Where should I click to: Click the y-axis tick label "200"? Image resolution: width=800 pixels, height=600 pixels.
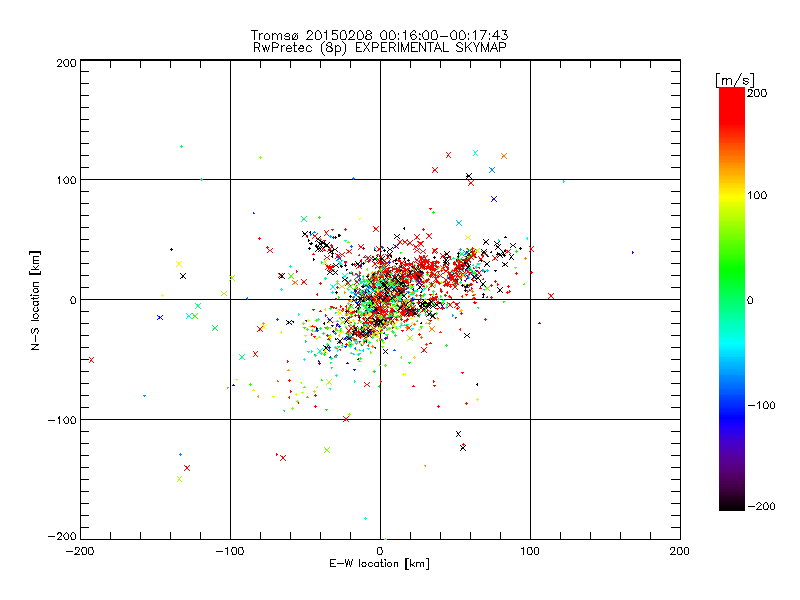66,63
